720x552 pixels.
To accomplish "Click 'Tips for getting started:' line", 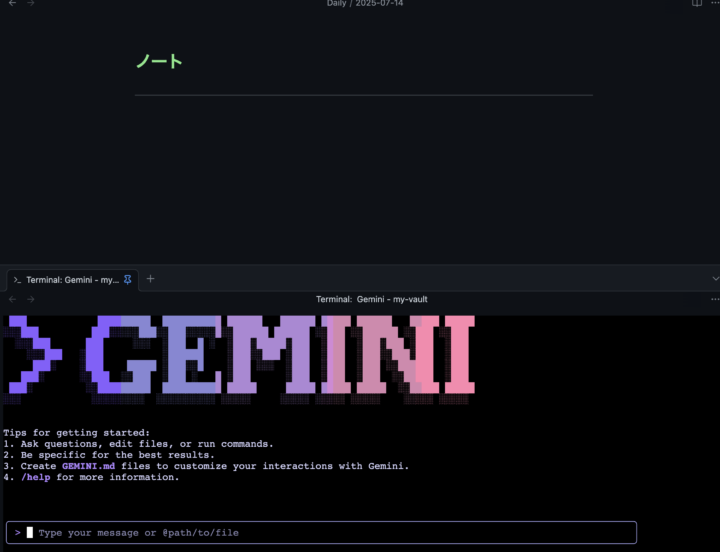I will pos(76,433).
